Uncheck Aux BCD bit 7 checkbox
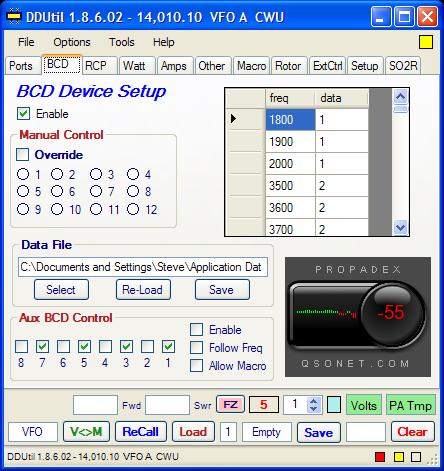The image size is (444, 471). [x=42, y=346]
